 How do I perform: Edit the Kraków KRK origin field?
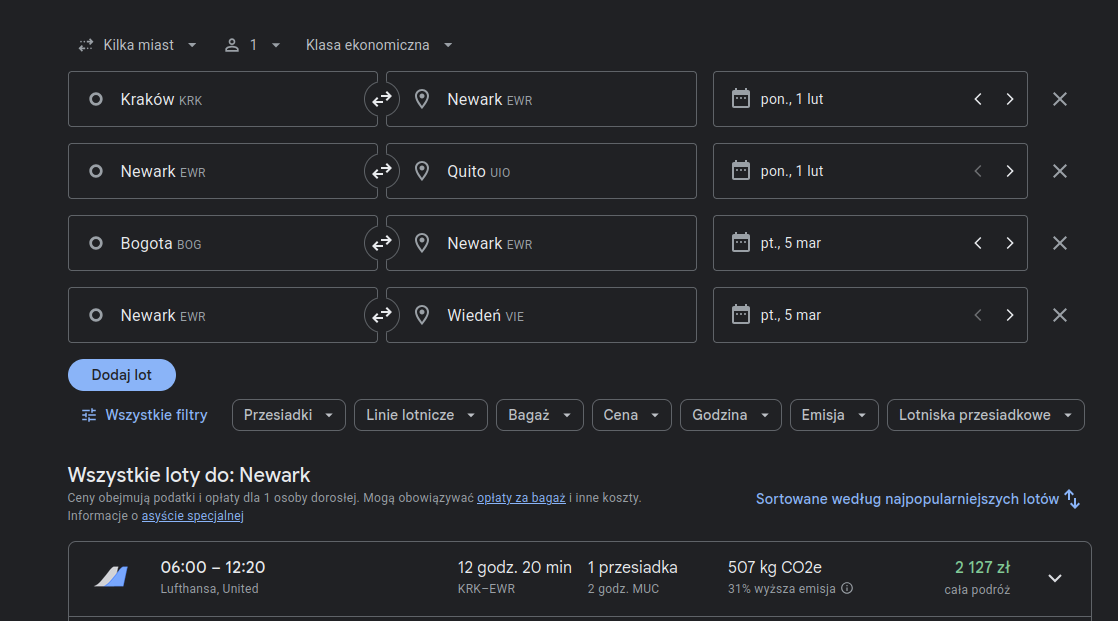[222, 99]
